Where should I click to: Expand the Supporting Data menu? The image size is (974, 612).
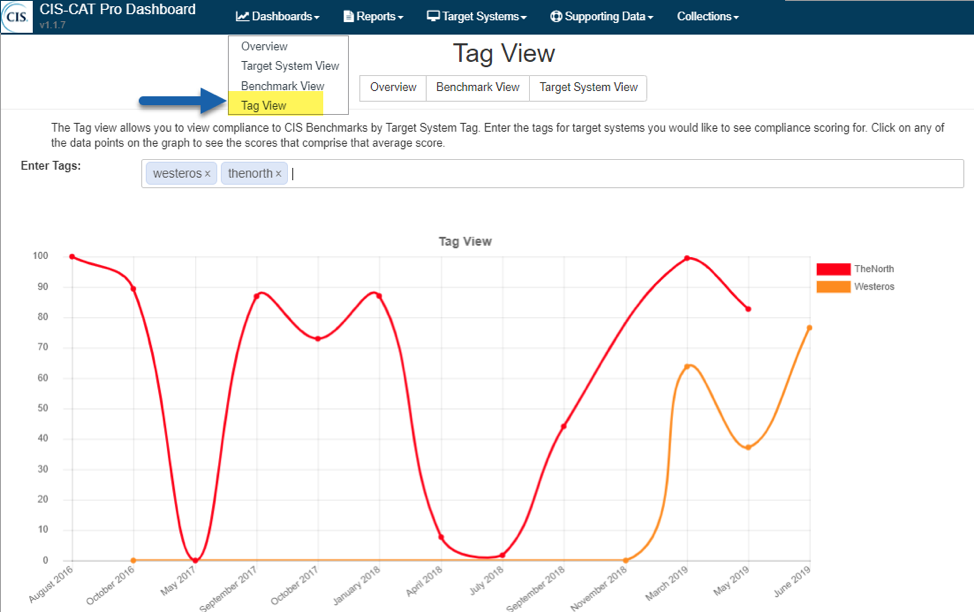point(601,17)
